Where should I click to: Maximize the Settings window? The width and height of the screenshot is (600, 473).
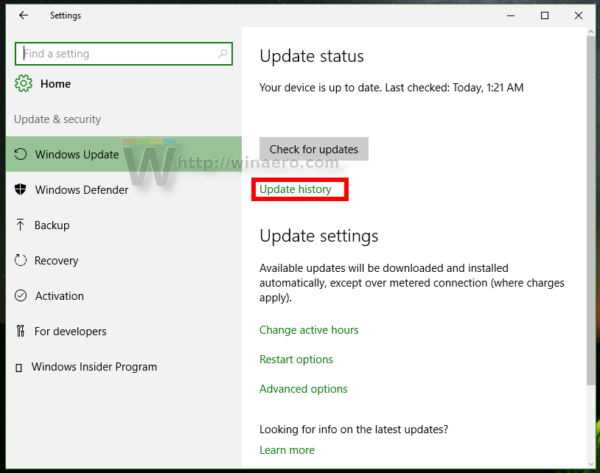click(544, 16)
